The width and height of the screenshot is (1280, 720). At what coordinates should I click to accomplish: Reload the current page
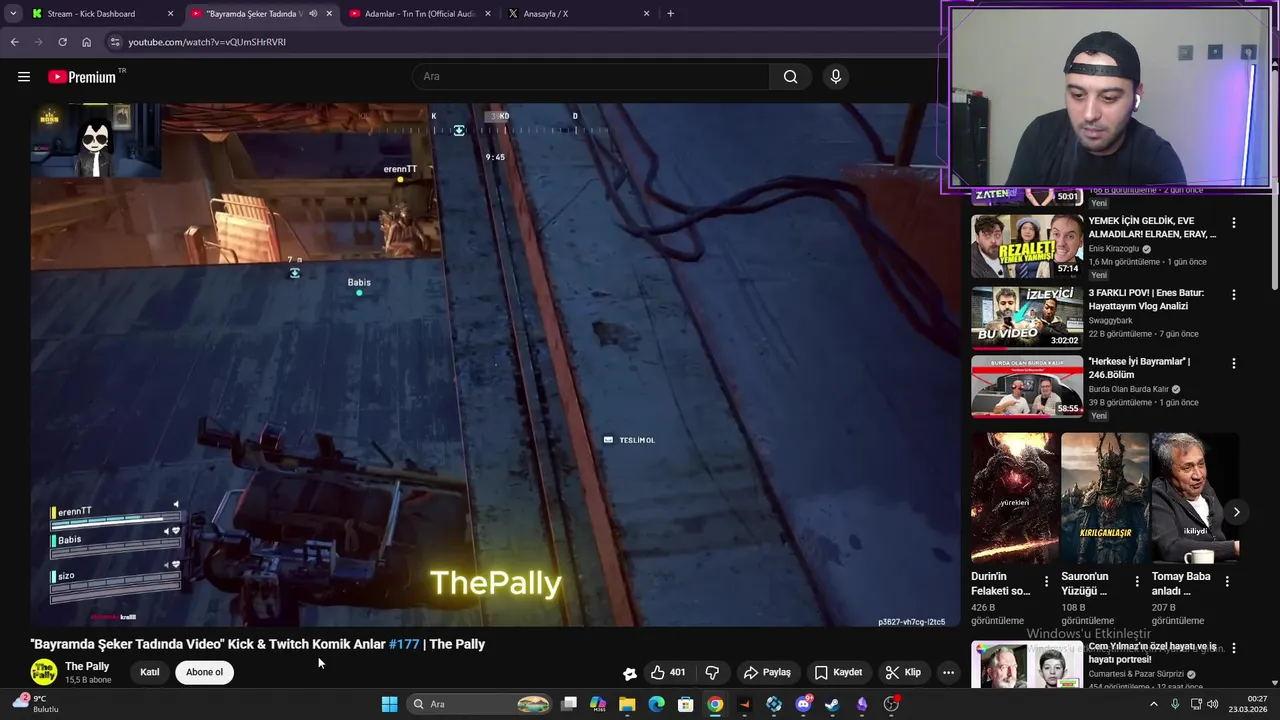(62, 42)
